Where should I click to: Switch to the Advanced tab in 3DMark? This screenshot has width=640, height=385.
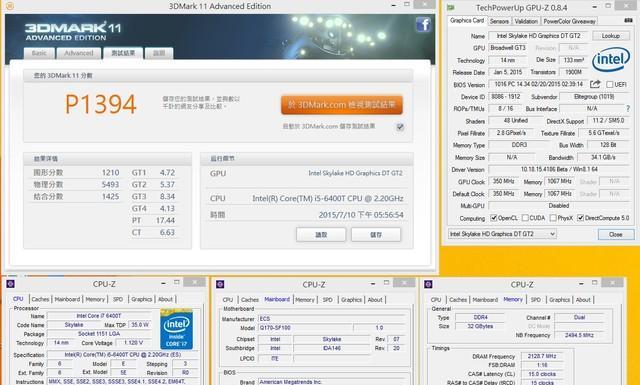pos(79,53)
